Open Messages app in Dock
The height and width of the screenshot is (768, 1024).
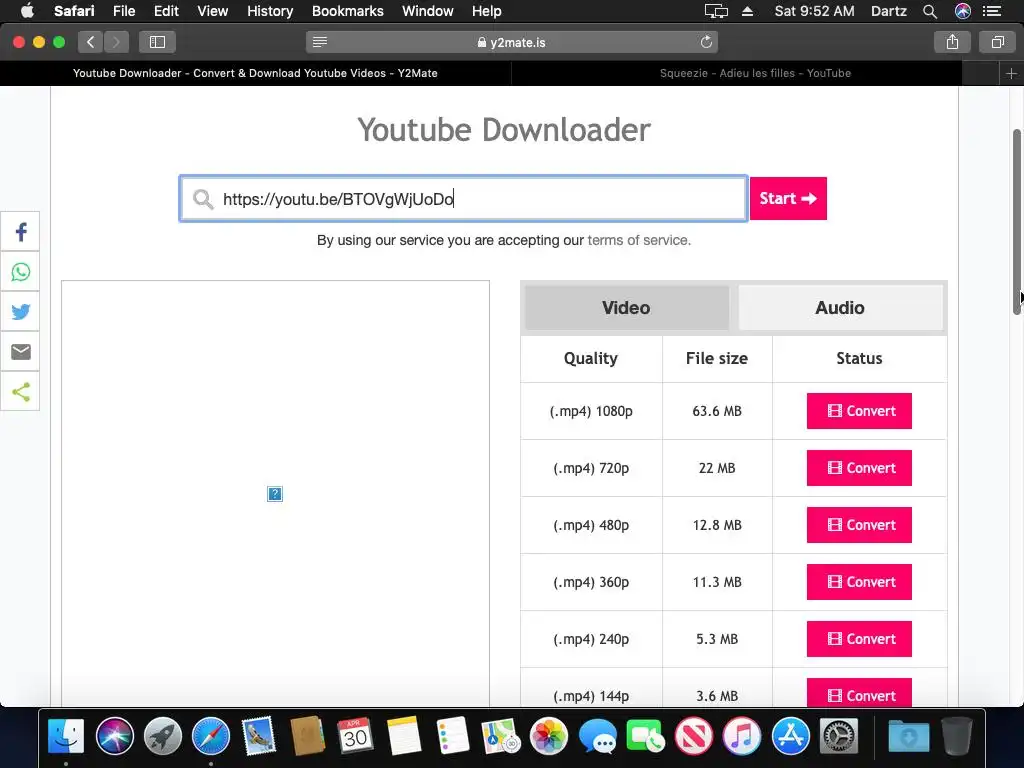click(x=597, y=736)
